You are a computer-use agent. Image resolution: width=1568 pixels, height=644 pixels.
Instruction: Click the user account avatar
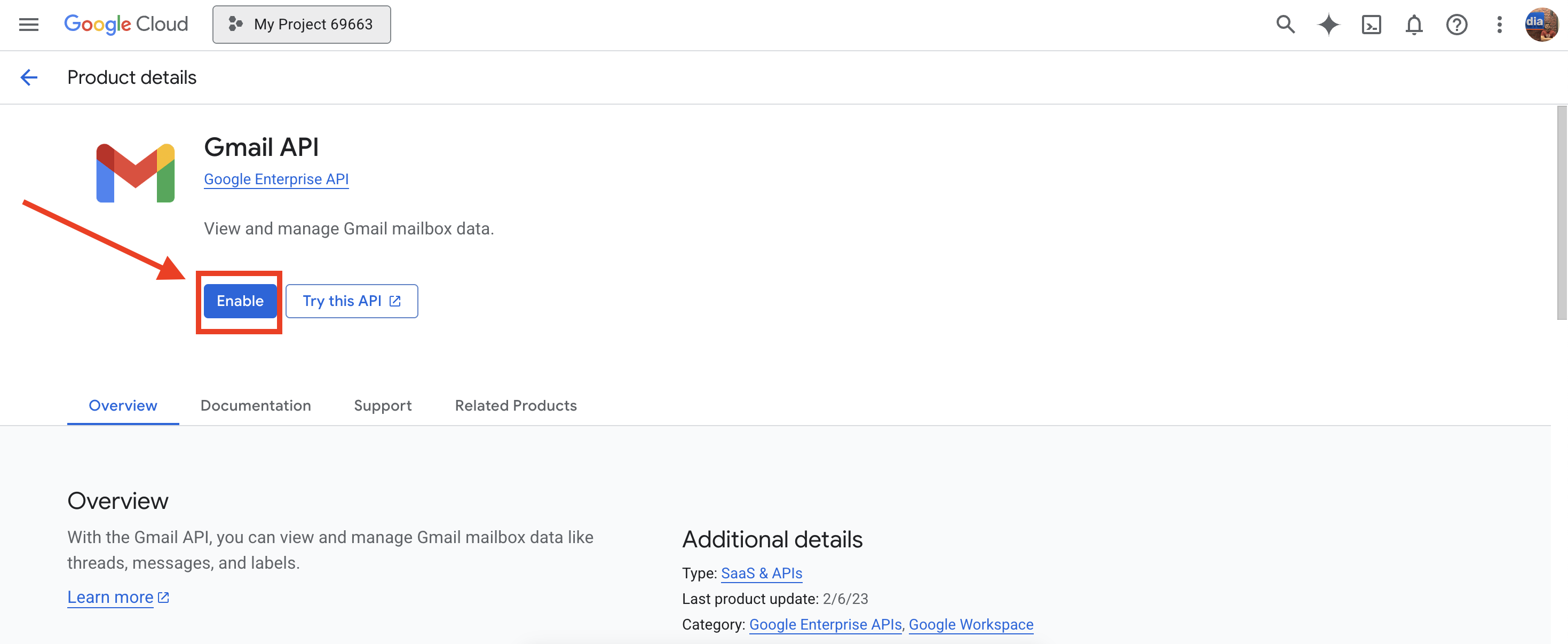(x=1541, y=25)
